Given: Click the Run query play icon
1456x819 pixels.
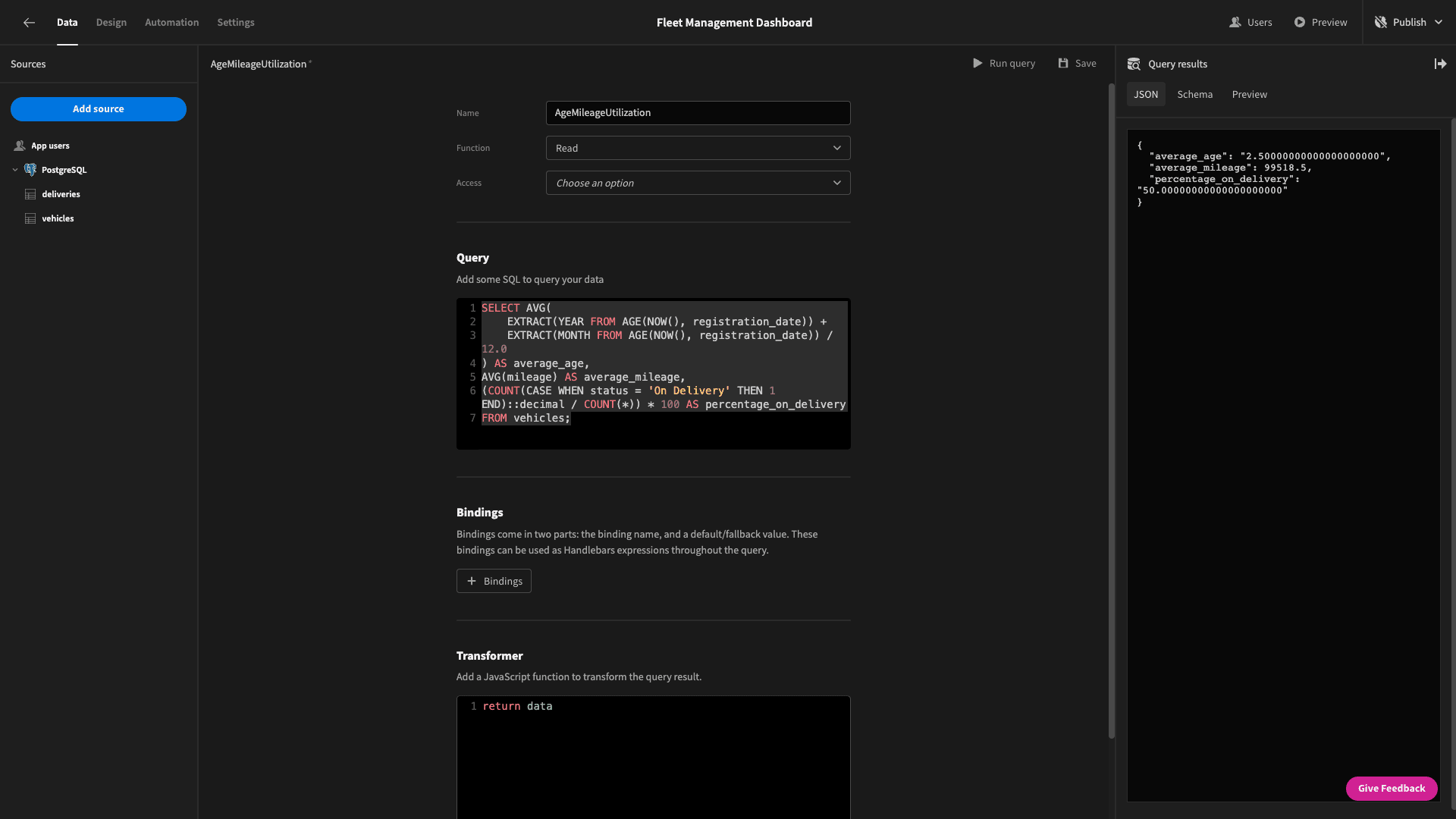Looking at the screenshot, I should (977, 64).
